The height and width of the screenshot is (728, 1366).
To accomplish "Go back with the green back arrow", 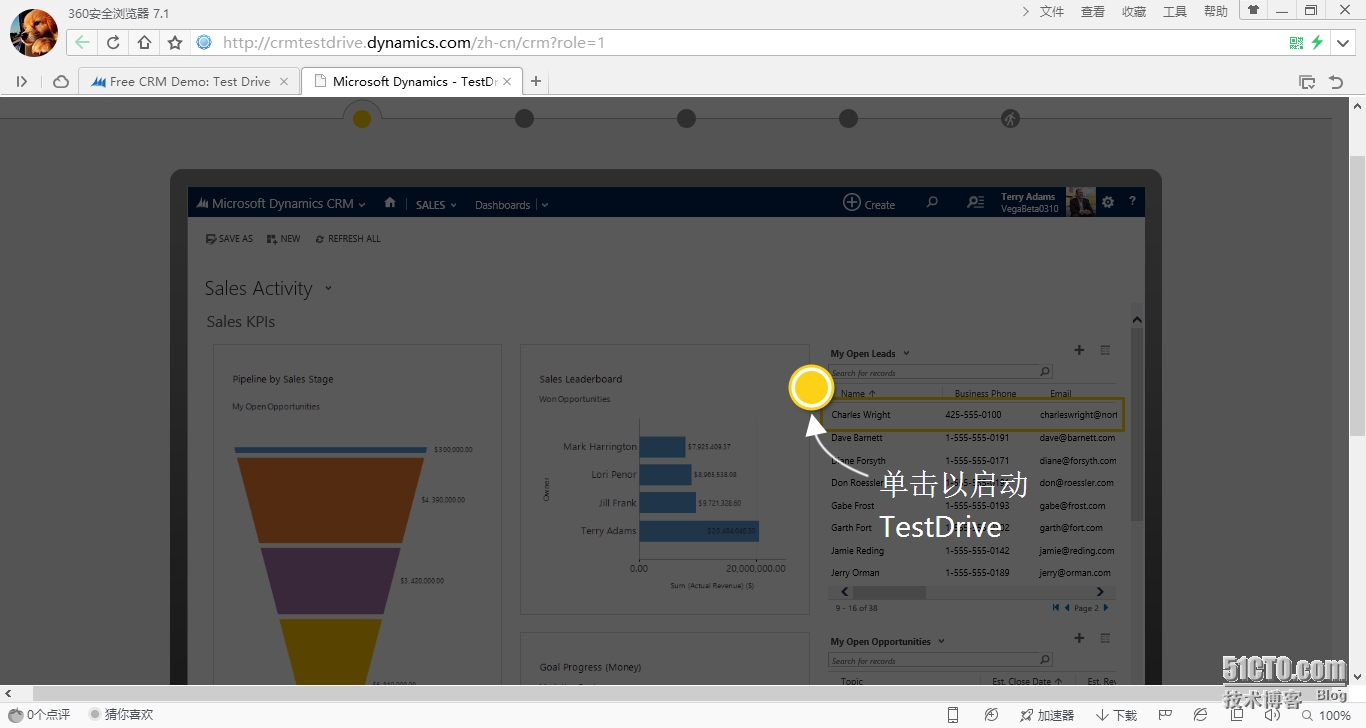I will point(82,42).
